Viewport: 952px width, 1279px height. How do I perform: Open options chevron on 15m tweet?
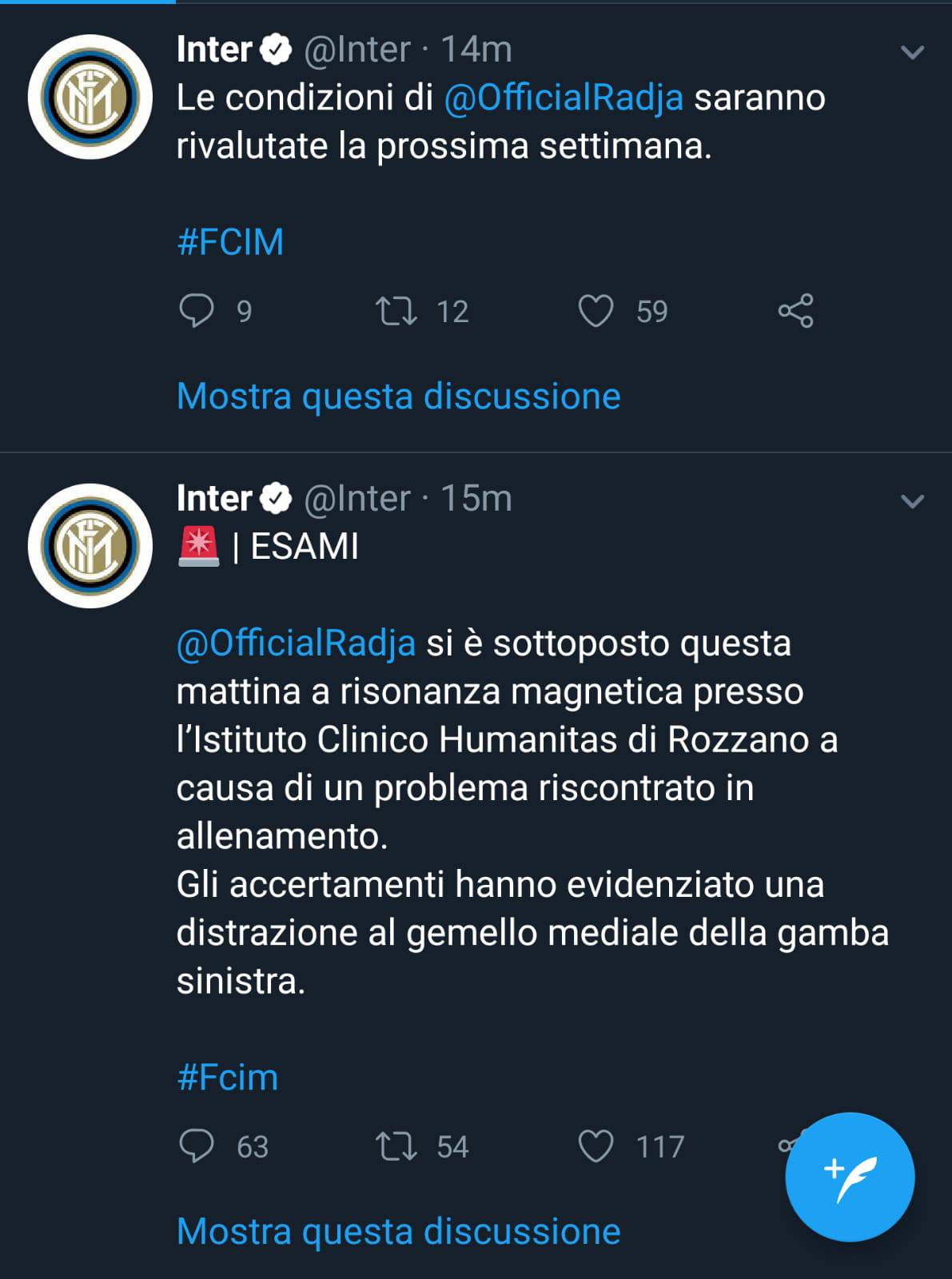[912, 501]
